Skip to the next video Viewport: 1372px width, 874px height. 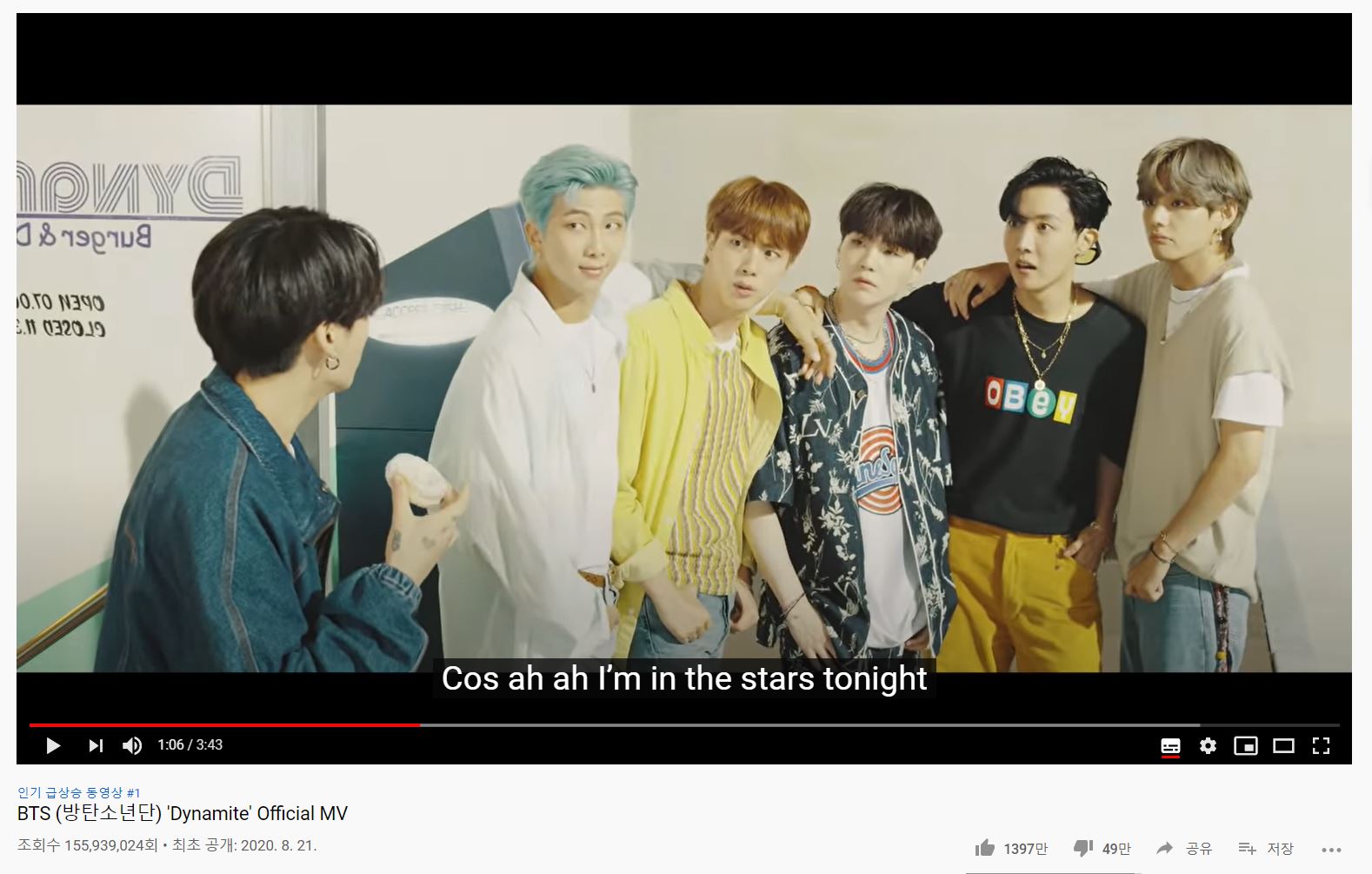(x=96, y=745)
